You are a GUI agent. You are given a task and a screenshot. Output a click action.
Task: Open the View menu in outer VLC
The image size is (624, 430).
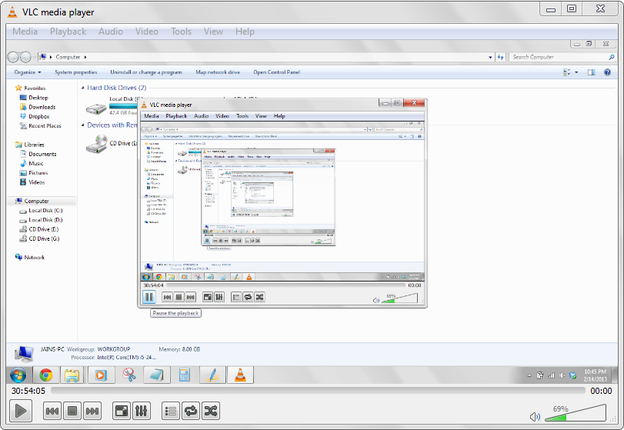(213, 31)
